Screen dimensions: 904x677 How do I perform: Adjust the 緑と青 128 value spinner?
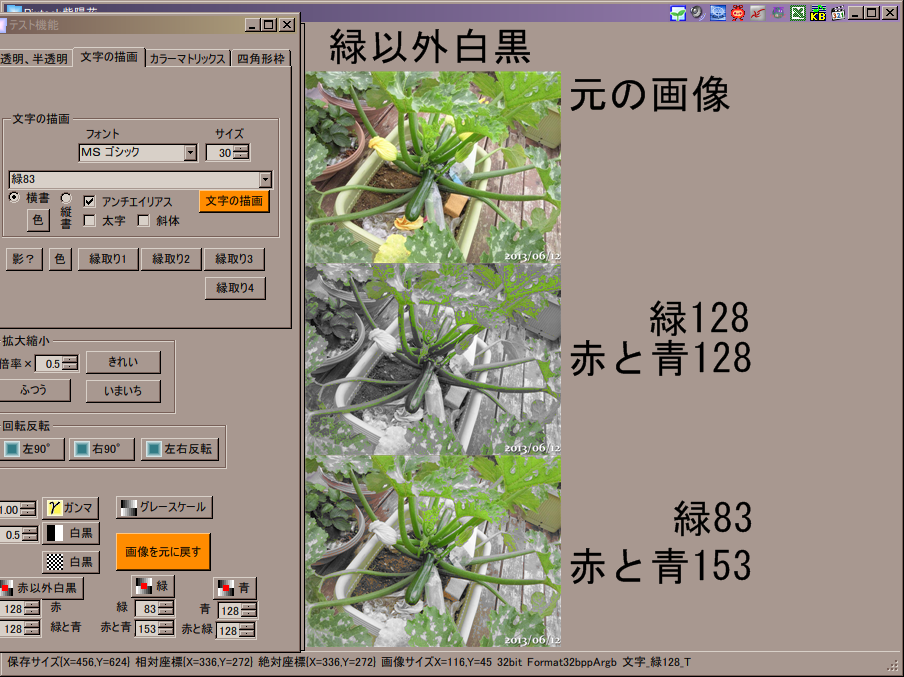(32, 629)
